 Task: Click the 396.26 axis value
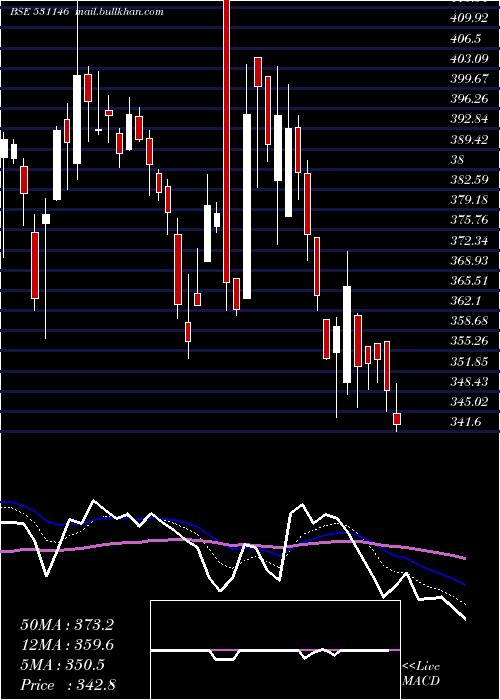pos(469,99)
